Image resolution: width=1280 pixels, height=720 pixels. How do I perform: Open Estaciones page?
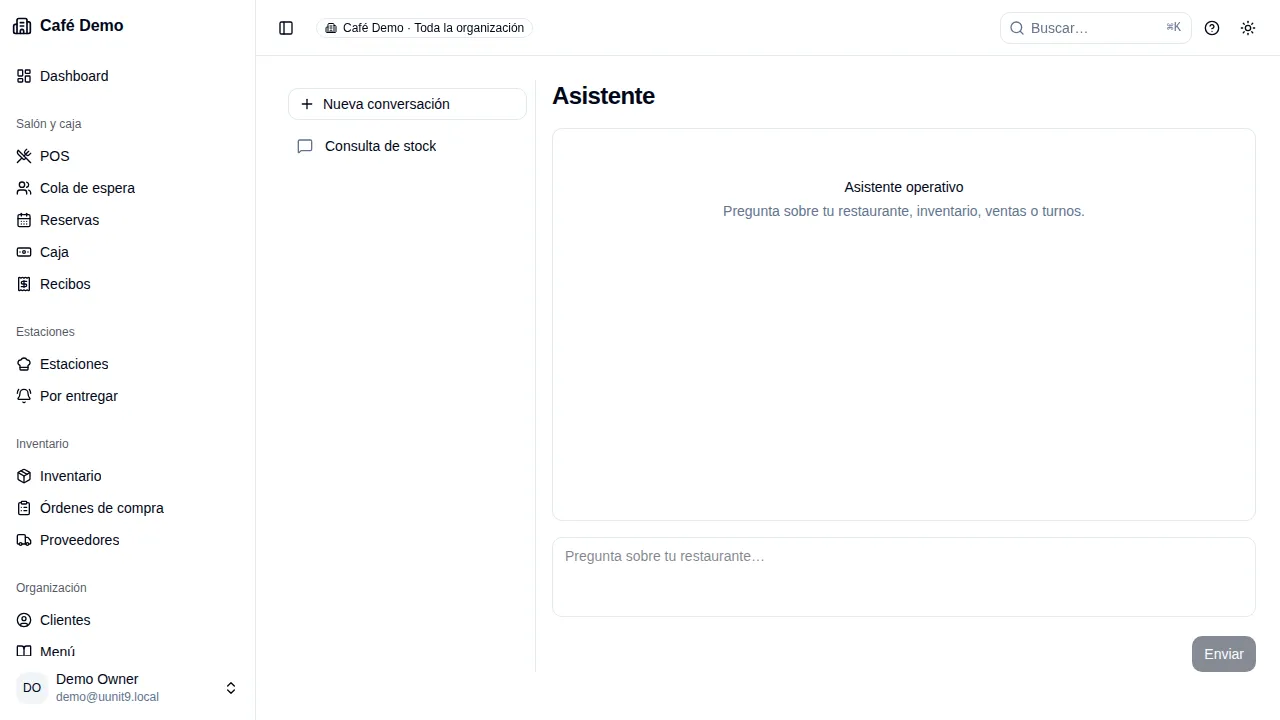point(128,364)
